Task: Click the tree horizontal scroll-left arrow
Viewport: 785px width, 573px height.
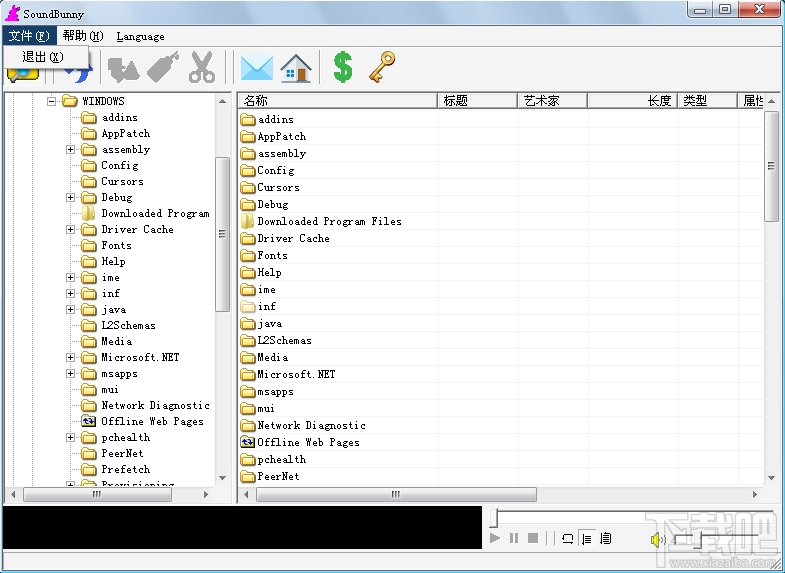Action: click(x=14, y=494)
